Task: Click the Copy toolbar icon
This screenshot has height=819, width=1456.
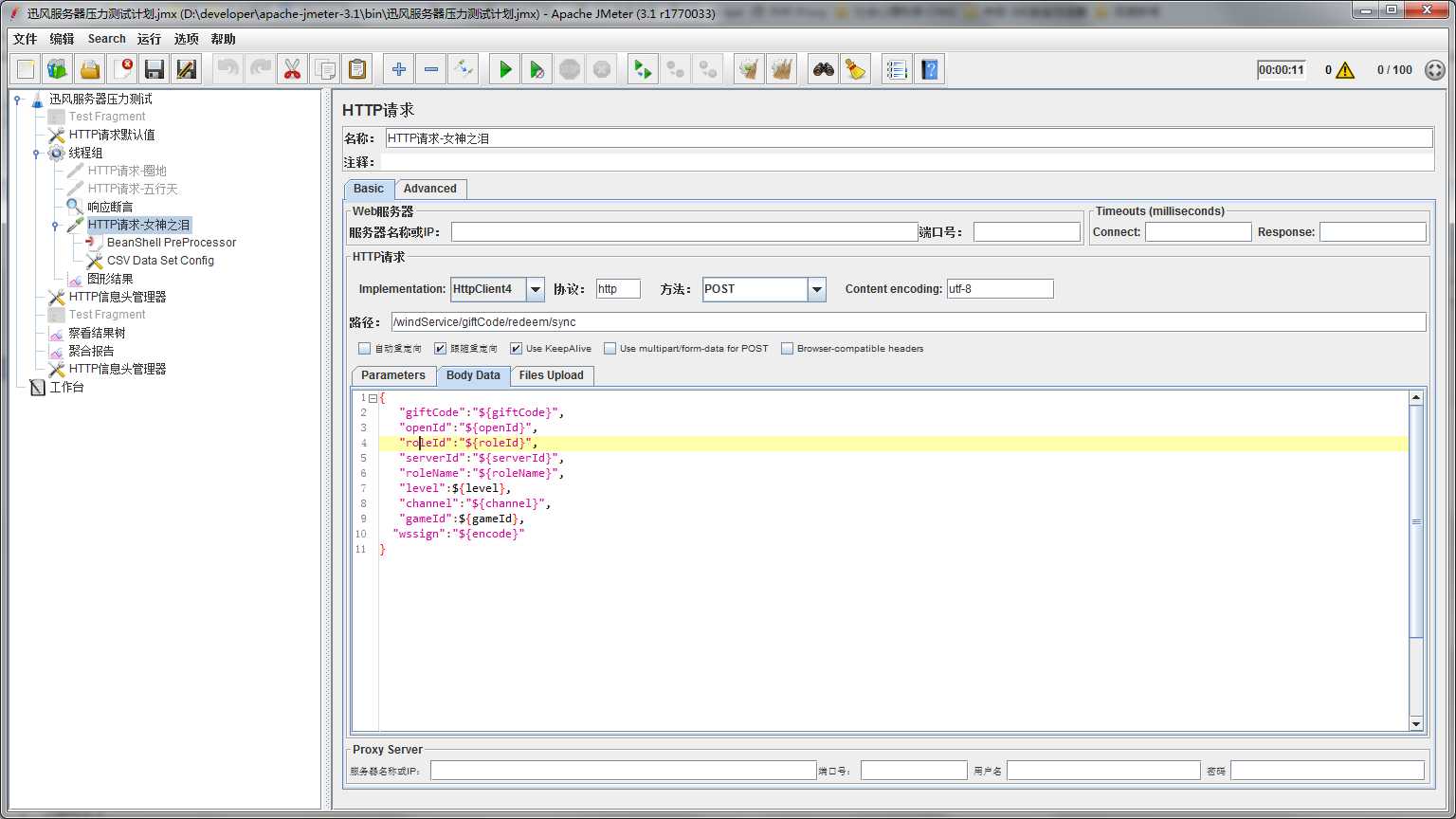Action: pos(325,69)
